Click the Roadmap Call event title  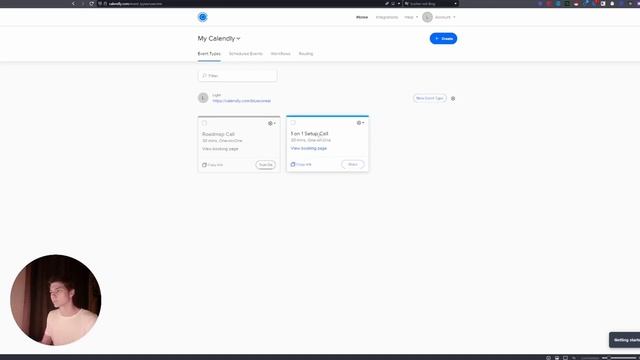218,134
